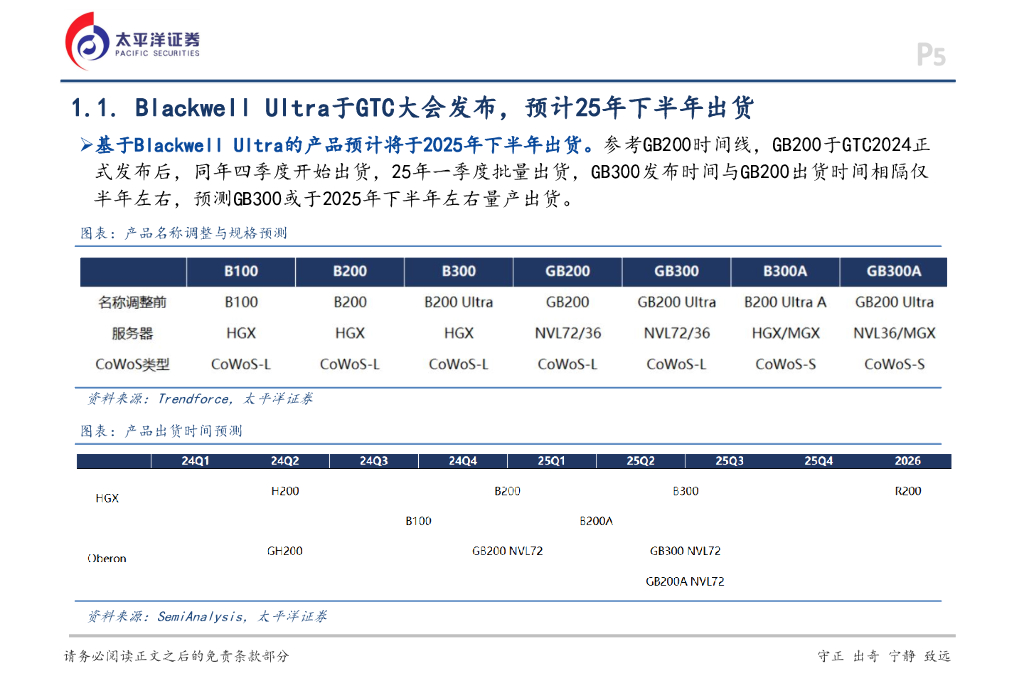Click the 'HGX/MGX' server cell
This screenshot has height=686, width=1024.
coord(785,333)
